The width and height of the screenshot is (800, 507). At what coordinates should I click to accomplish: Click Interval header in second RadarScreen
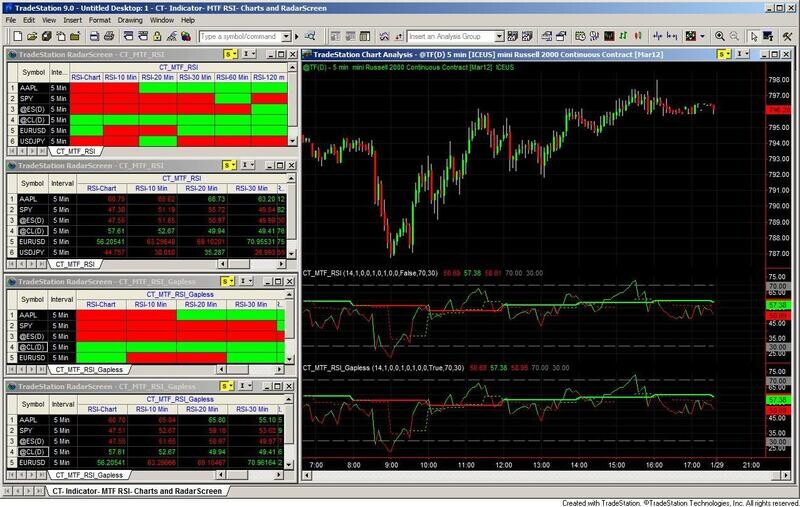click(x=63, y=183)
